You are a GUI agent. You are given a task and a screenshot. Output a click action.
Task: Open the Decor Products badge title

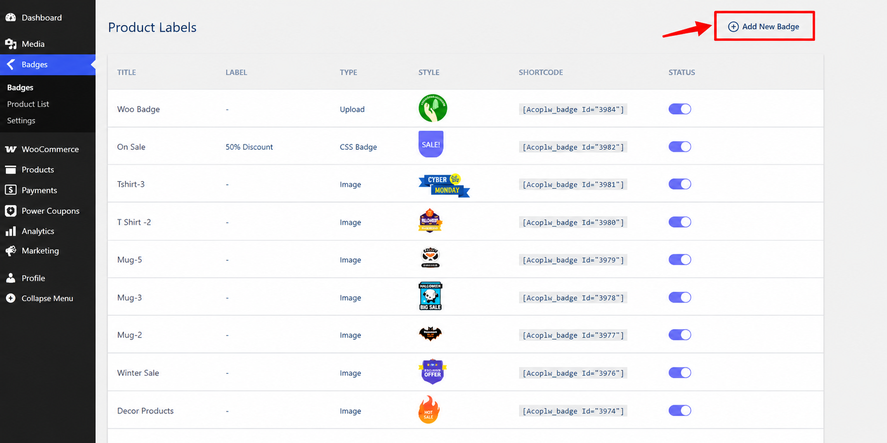click(145, 411)
